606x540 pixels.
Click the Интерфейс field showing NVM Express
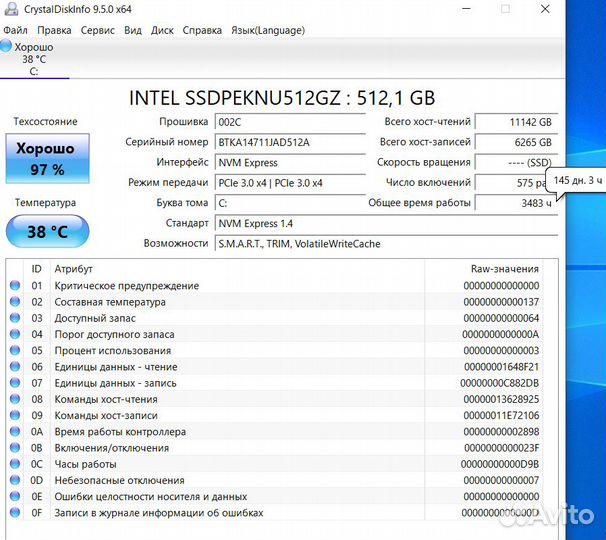click(290, 163)
